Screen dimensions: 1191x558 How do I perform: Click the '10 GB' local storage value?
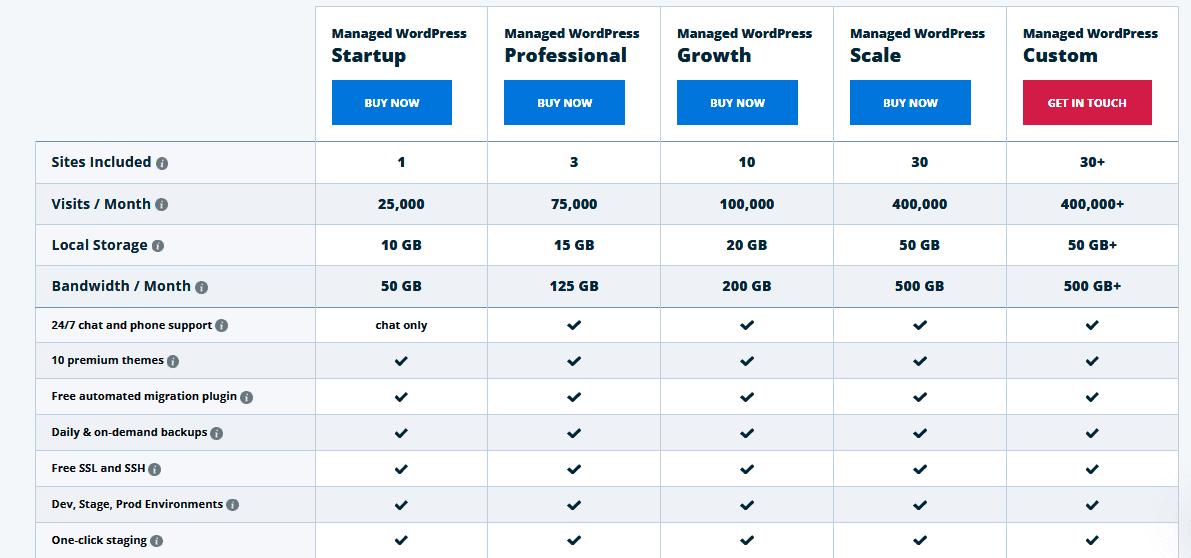pos(401,245)
